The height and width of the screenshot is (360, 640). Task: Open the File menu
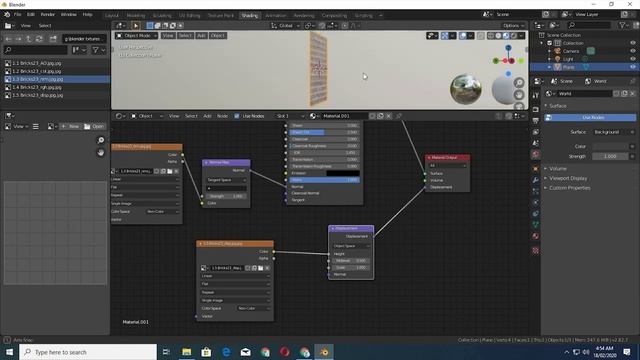click(x=18, y=14)
